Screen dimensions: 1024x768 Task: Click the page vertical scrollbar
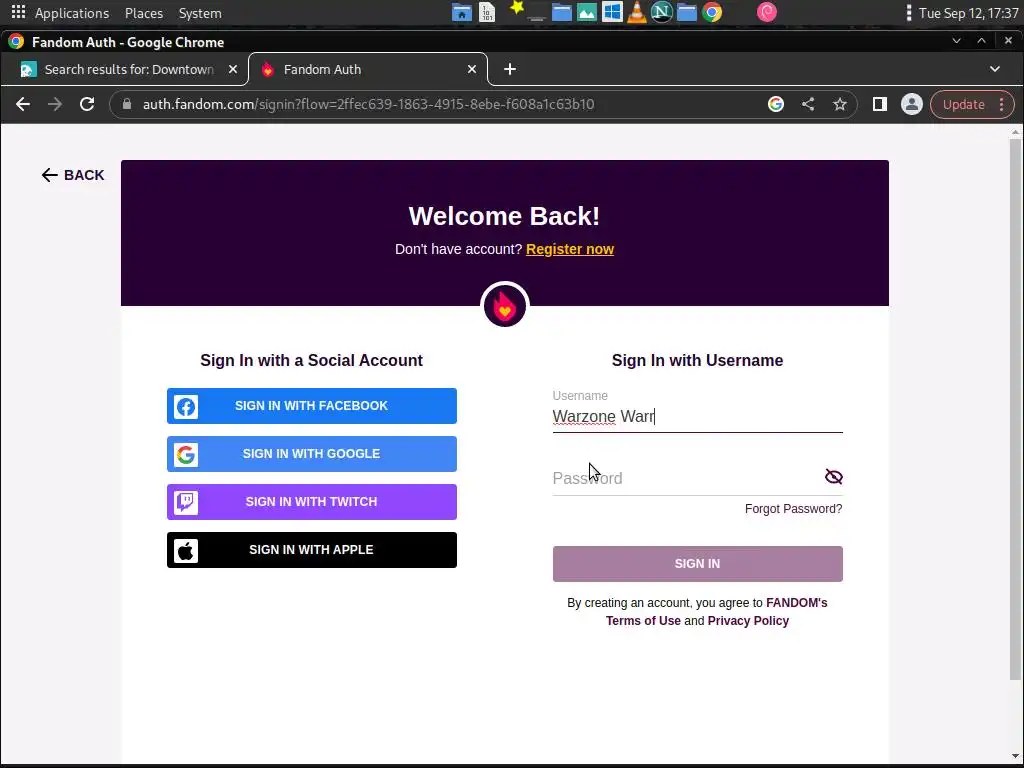click(1015, 408)
